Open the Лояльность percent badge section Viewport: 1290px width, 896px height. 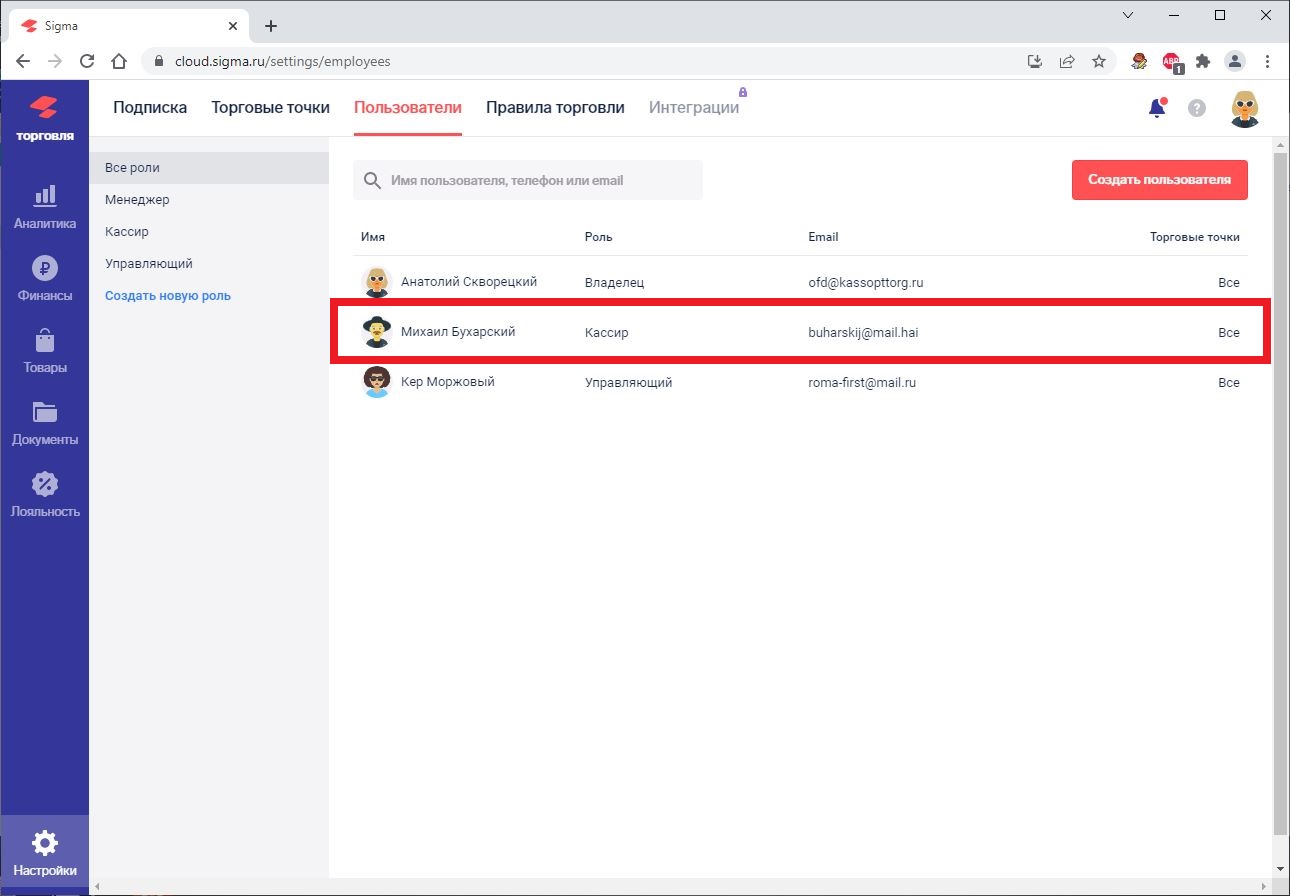(44, 495)
